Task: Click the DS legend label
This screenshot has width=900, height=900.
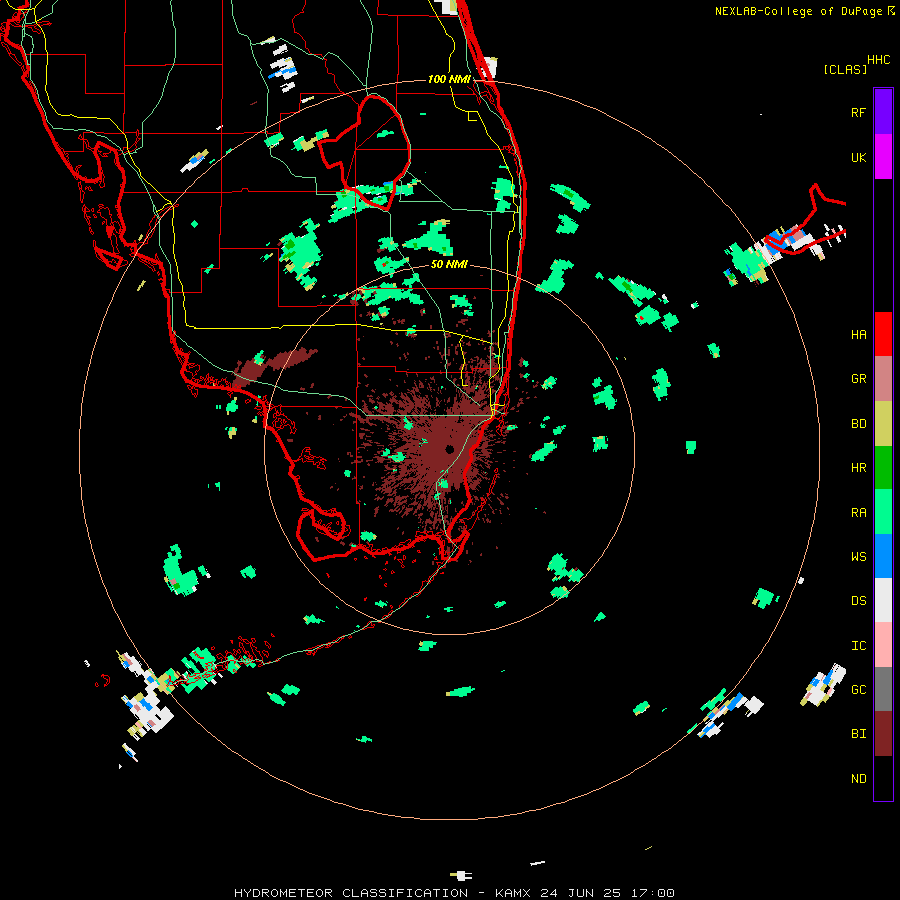Action: click(858, 601)
